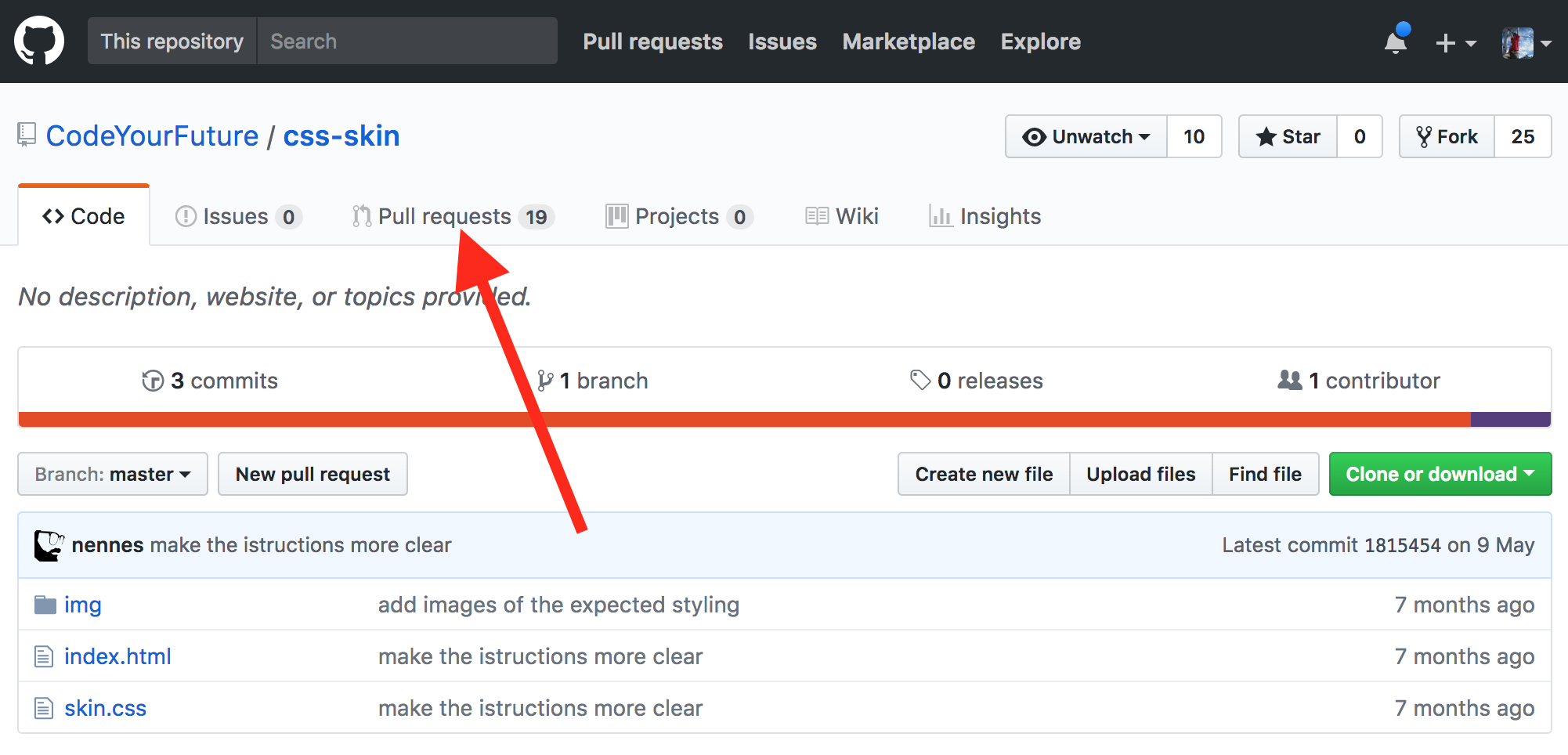Image resolution: width=1568 pixels, height=755 pixels.
Task: Click the purple segment of language bar
Action: [1511, 419]
